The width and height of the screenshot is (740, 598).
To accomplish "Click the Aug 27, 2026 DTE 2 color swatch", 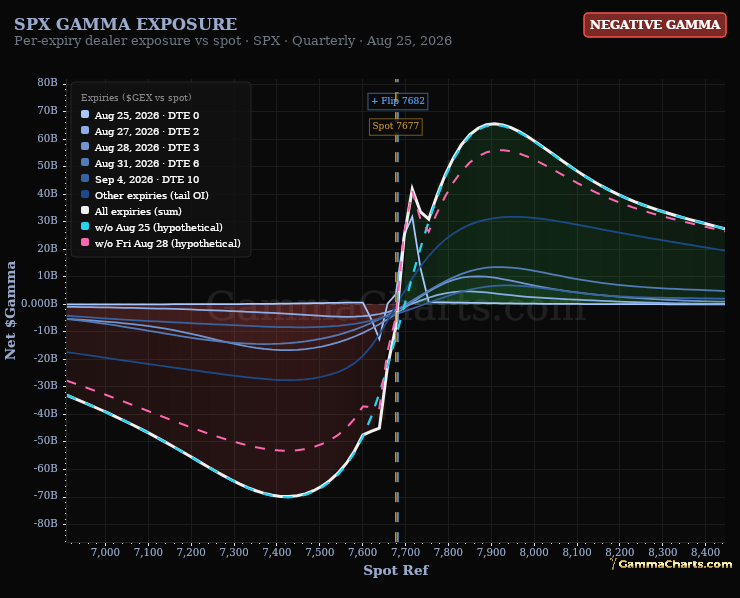I will (85, 130).
